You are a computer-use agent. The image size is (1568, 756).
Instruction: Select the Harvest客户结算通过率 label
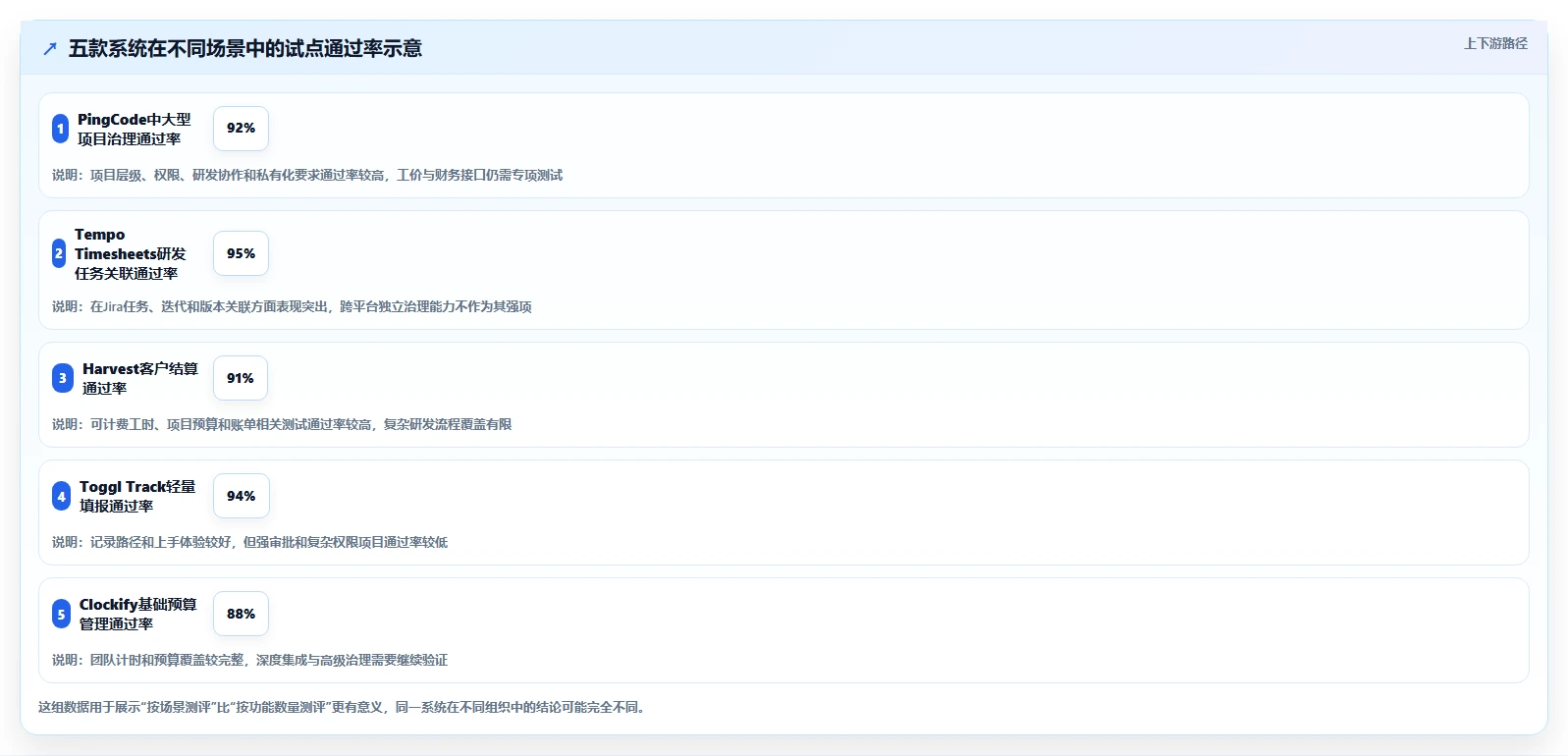tap(140, 378)
